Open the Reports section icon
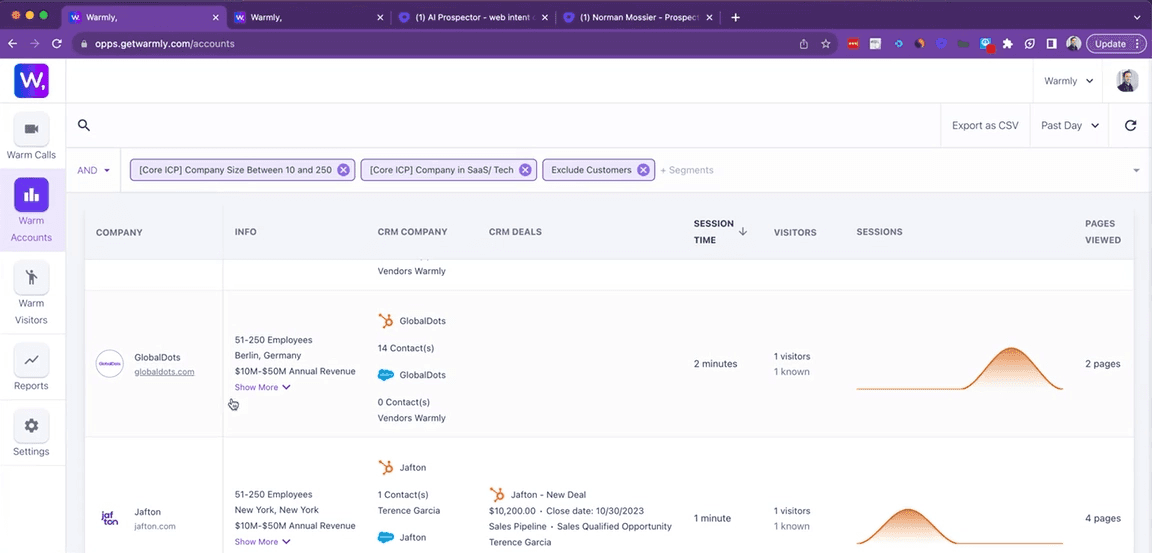The width and height of the screenshot is (1152, 553). click(32, 361)
